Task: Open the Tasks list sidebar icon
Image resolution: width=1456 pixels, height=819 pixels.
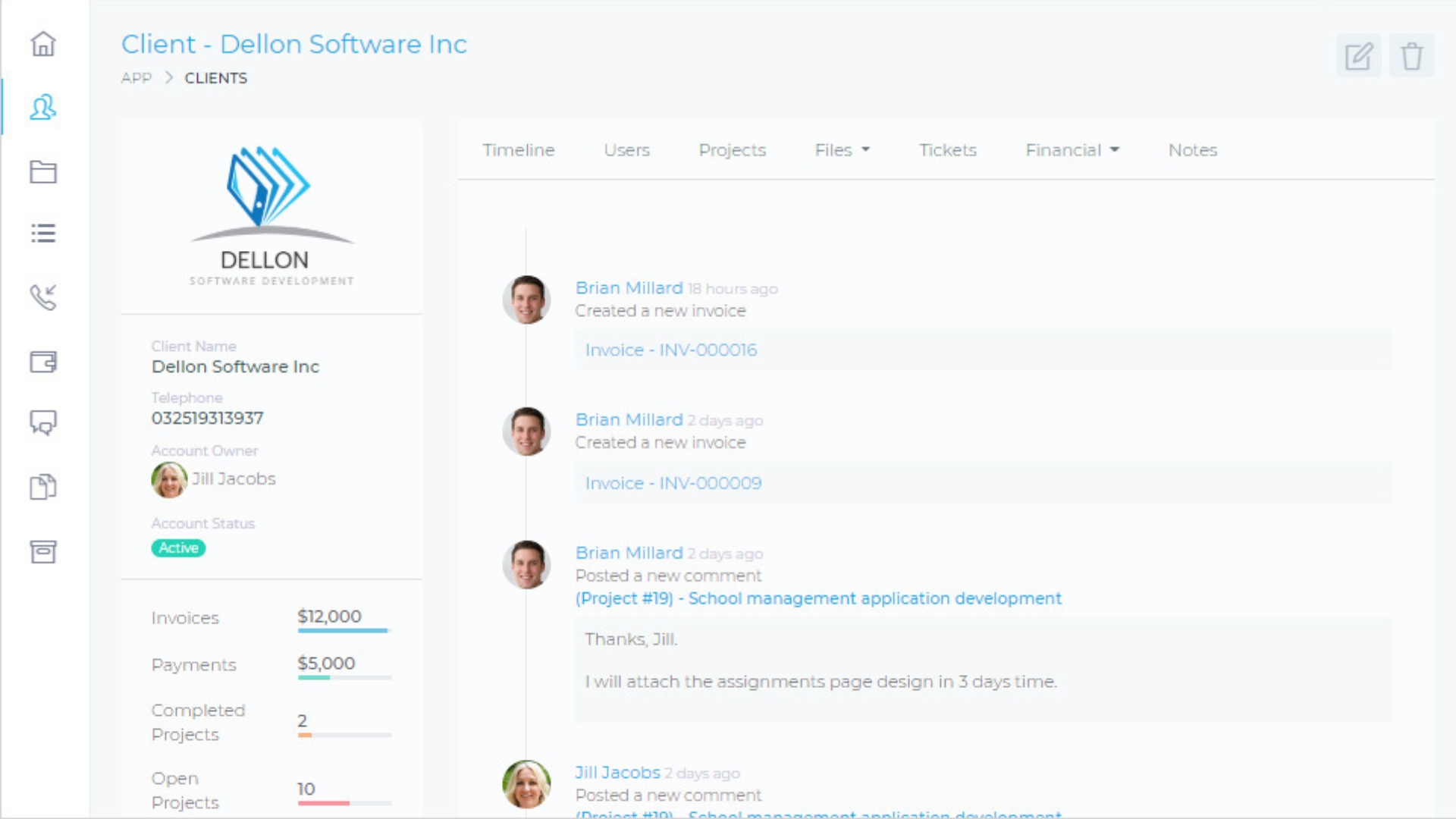Action: [x=43, y=233]
